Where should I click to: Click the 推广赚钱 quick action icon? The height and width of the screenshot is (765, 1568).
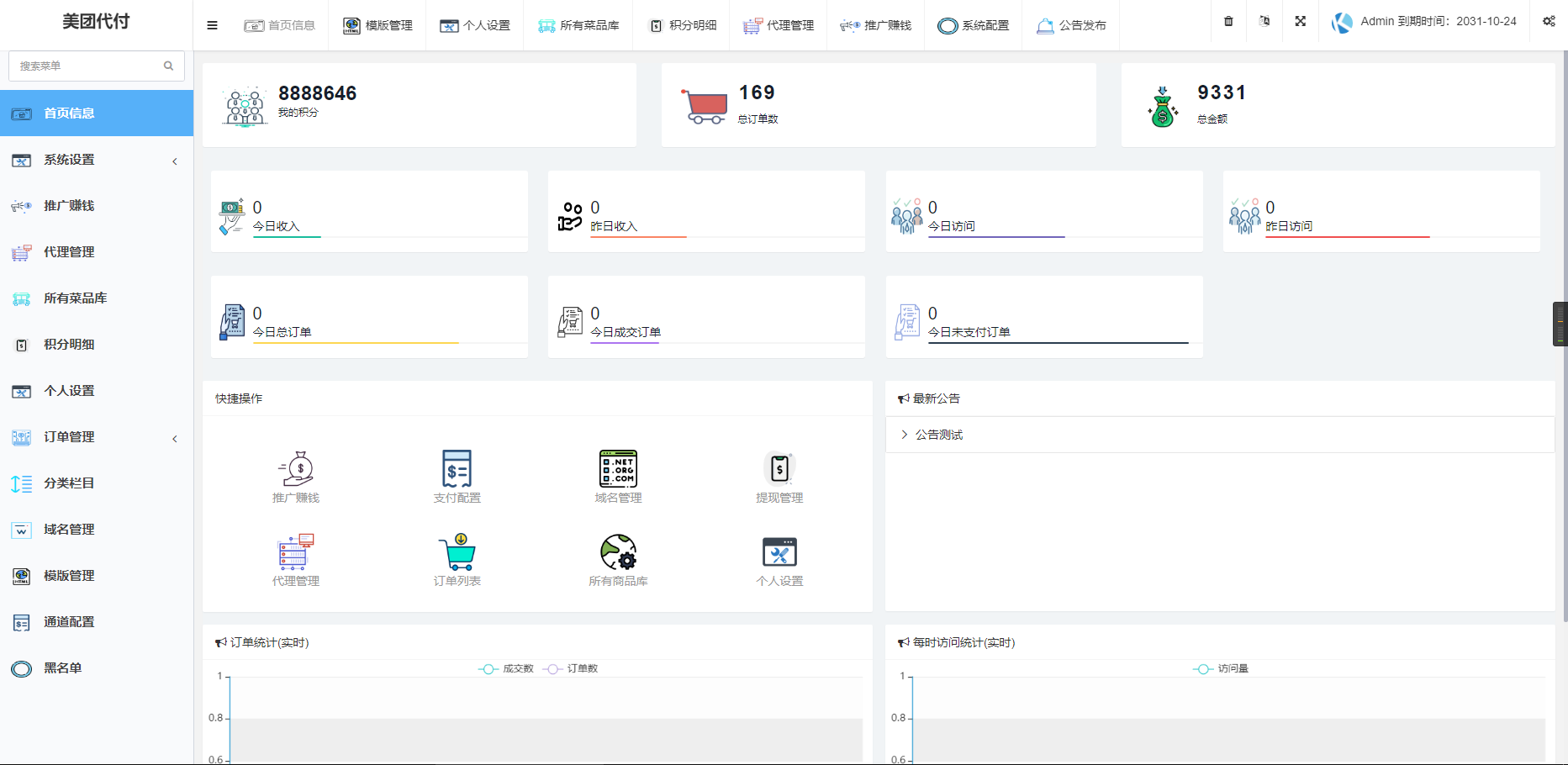click(296, 469)
